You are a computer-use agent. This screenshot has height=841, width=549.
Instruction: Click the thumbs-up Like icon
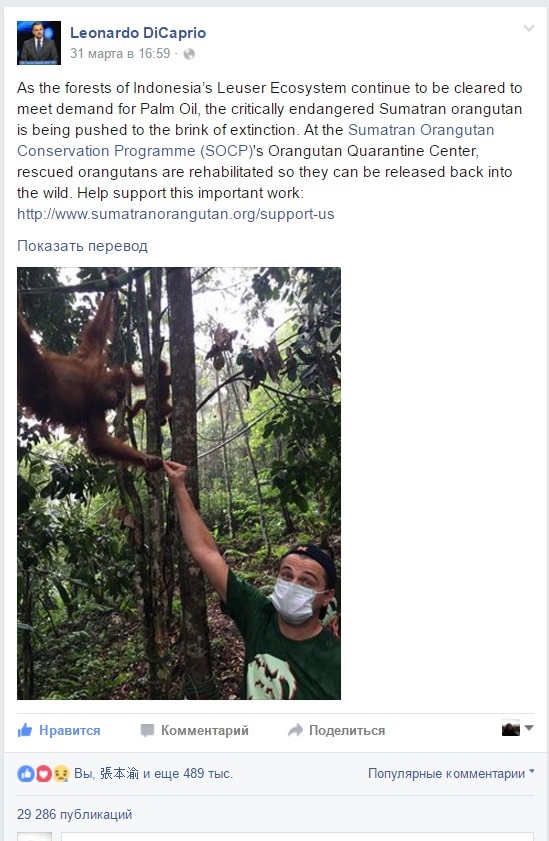coord(25,730)
